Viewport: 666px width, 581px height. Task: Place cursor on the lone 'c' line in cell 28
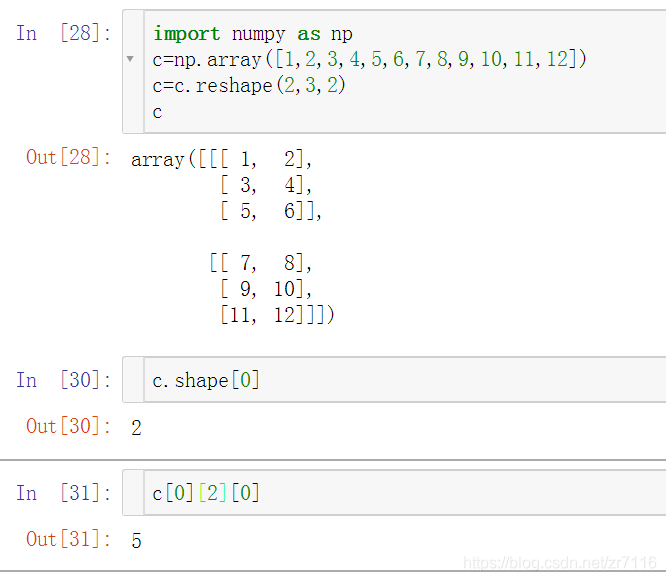(158, 113)
